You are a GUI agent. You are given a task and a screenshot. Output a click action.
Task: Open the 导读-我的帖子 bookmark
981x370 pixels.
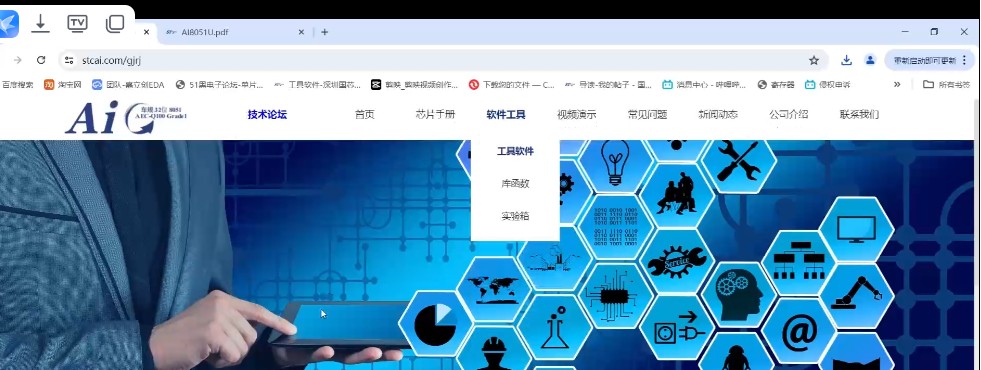coord(608,85)
